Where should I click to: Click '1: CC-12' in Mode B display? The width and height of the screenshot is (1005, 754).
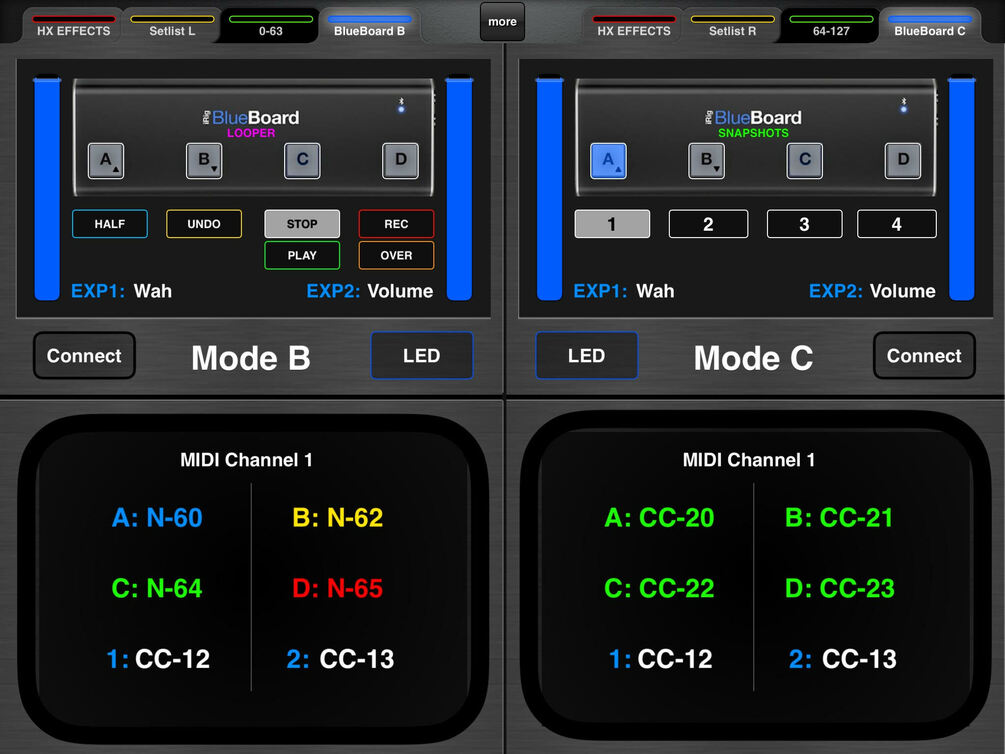click(158, 659)
